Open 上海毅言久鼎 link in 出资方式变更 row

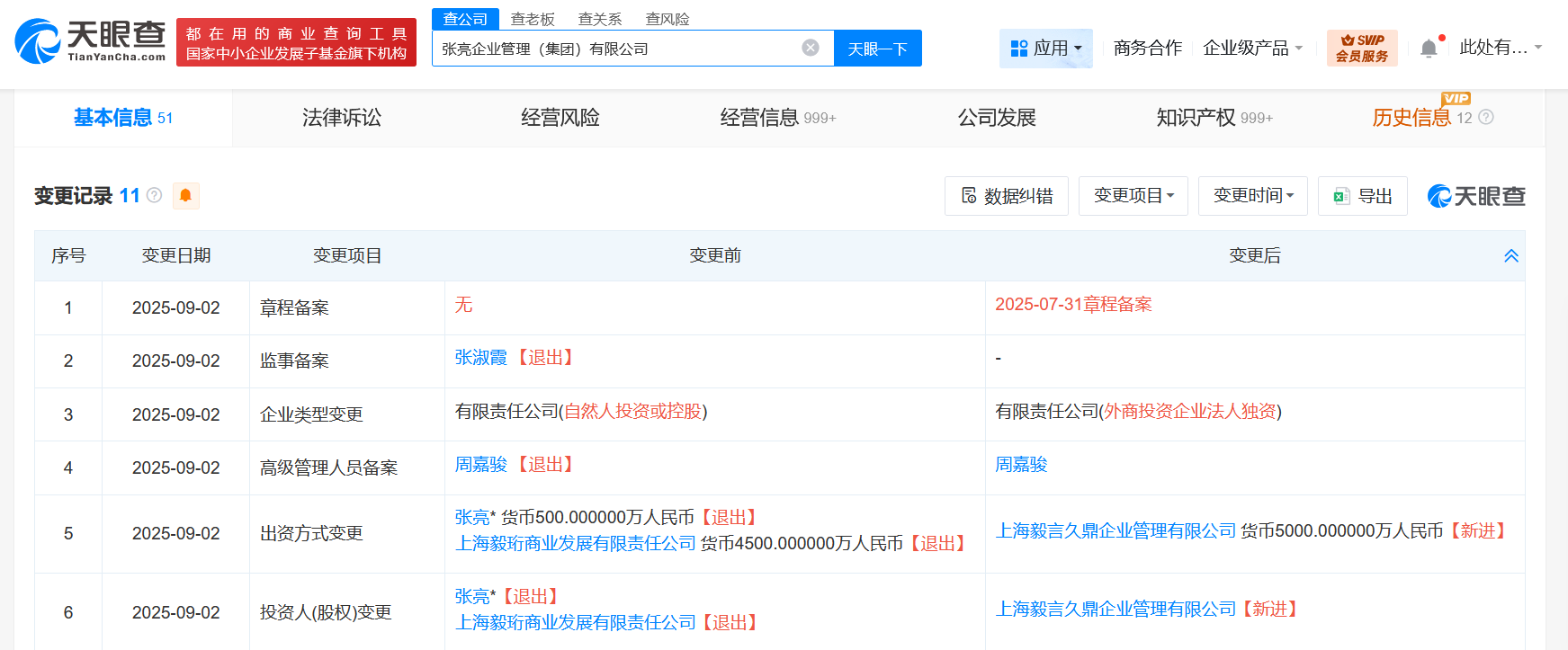pyautogui.click(x=1116, y=531)
